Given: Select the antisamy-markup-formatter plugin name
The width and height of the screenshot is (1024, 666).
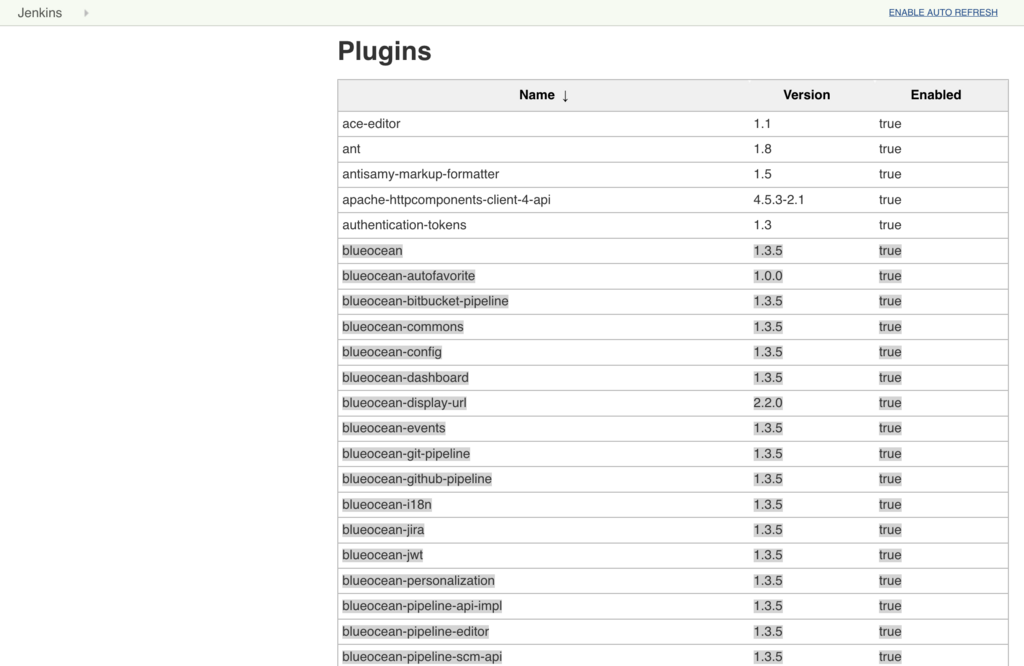Looking at the screenshot, I should point(421,174).
